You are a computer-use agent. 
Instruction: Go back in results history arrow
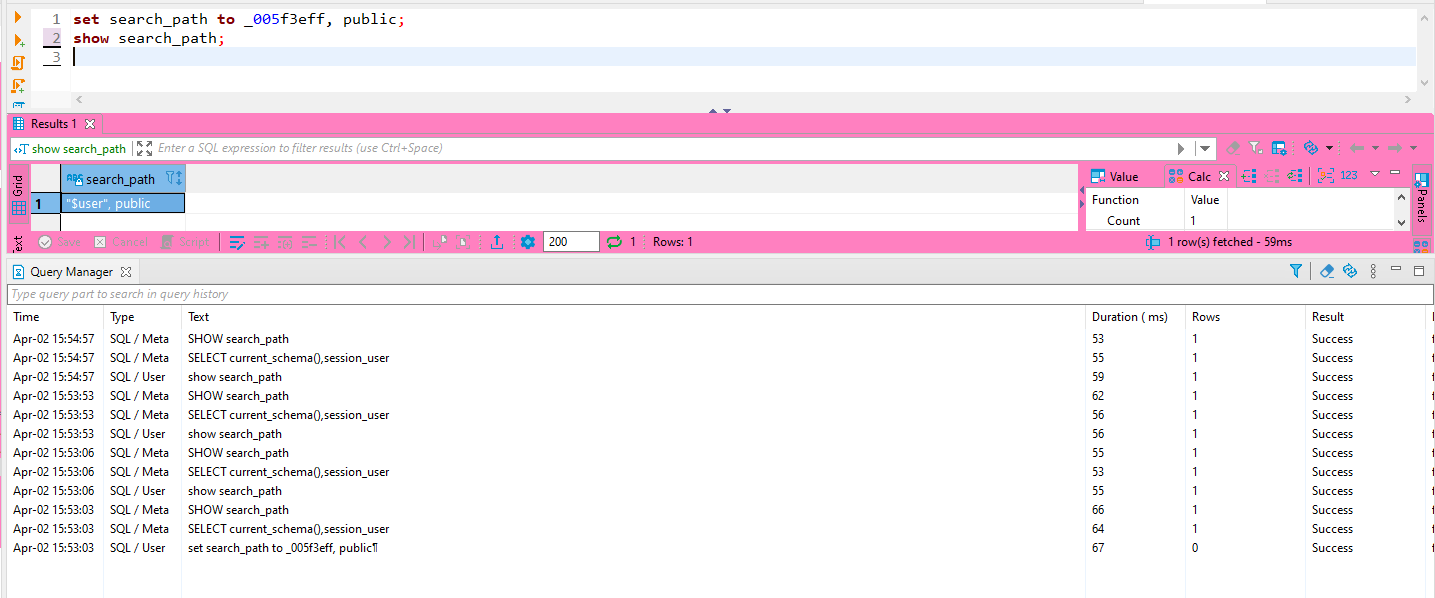point(1357,148)
